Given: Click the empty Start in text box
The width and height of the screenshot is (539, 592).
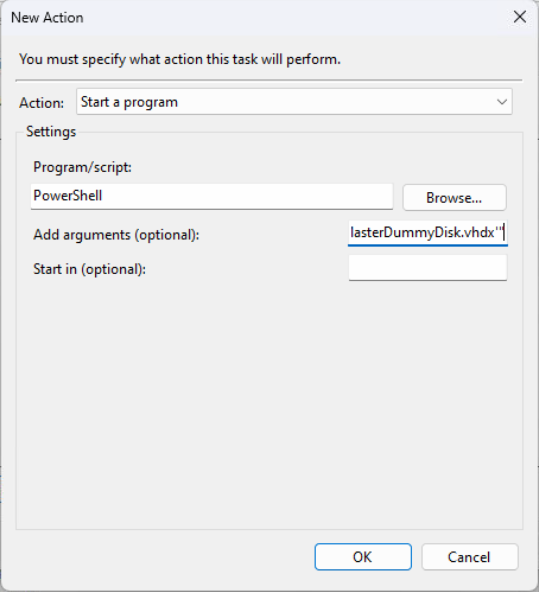Looking at the screenshot, I should (428, 268).
